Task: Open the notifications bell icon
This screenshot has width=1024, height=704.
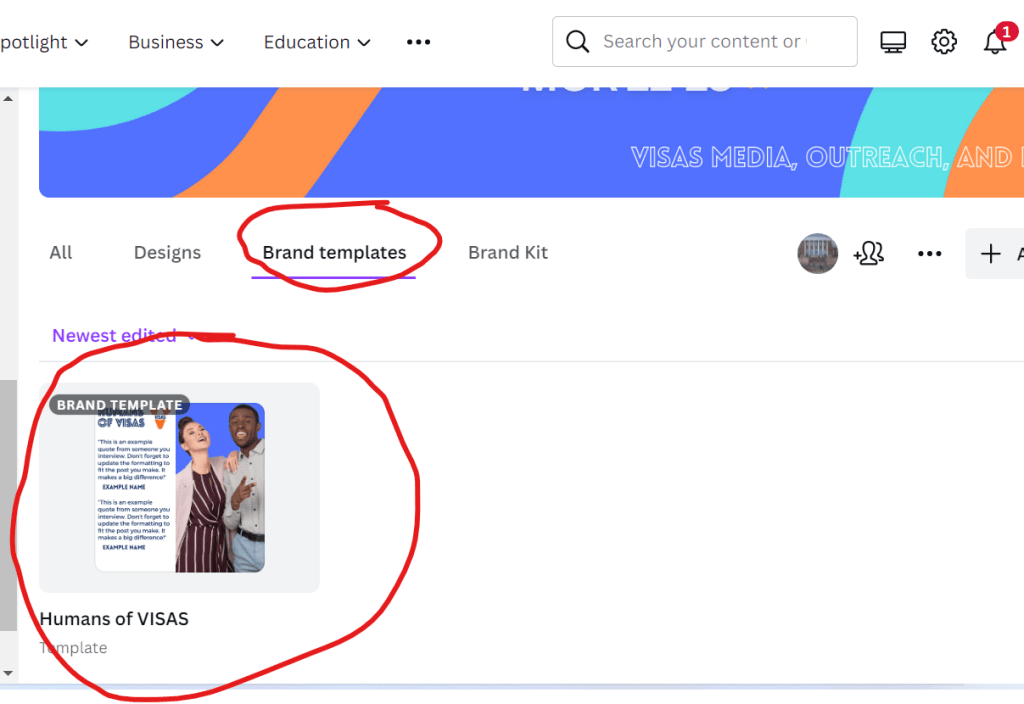Action: click(995, 42)
